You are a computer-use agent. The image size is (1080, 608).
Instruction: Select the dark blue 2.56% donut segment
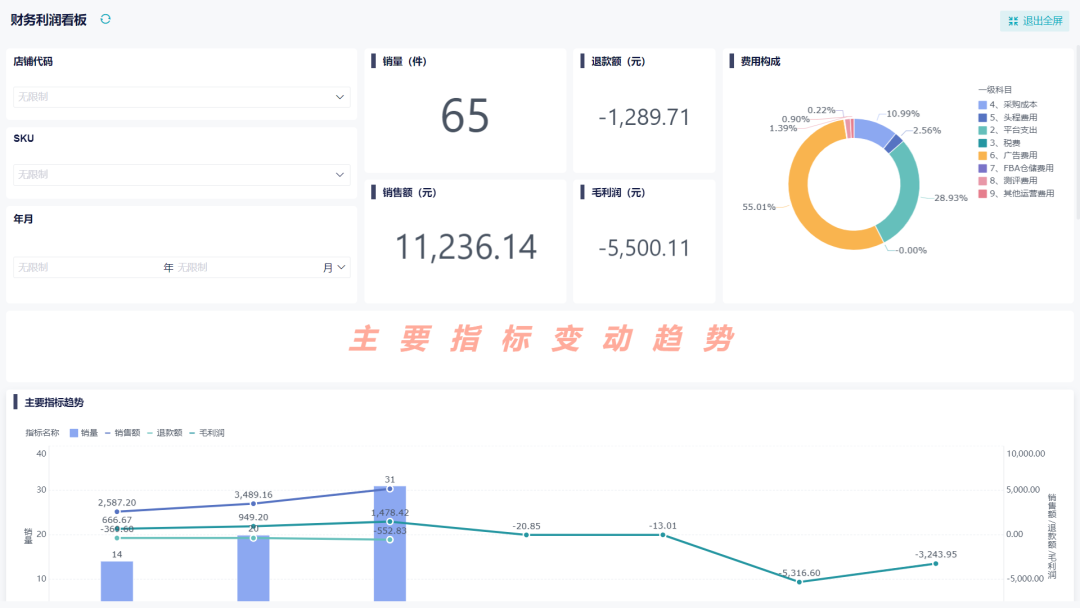pyautogui.click(x=893, y=143)
